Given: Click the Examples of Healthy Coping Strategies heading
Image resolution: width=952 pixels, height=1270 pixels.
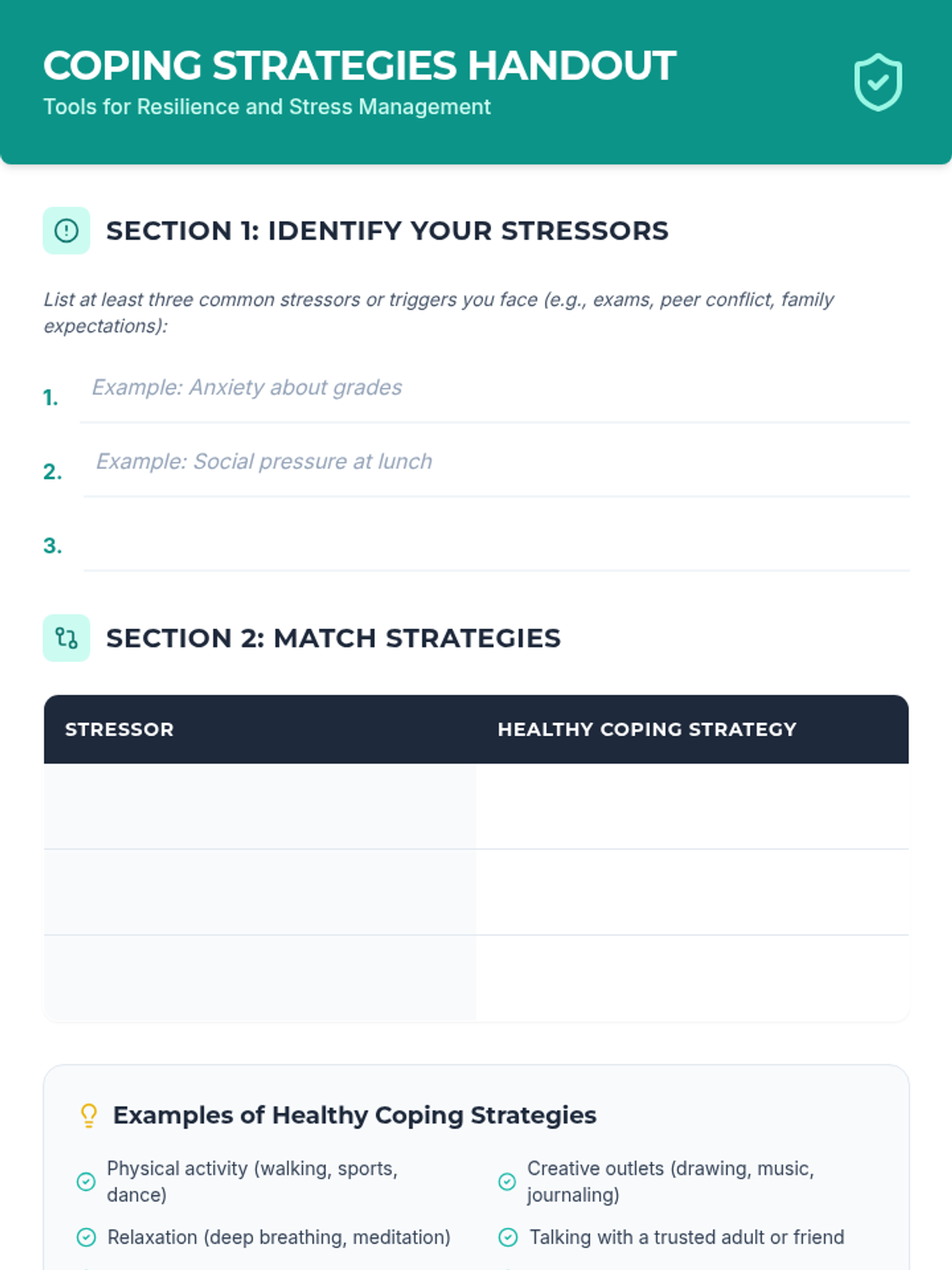Looking at the screenshot, I should [x=355, y=1115].
